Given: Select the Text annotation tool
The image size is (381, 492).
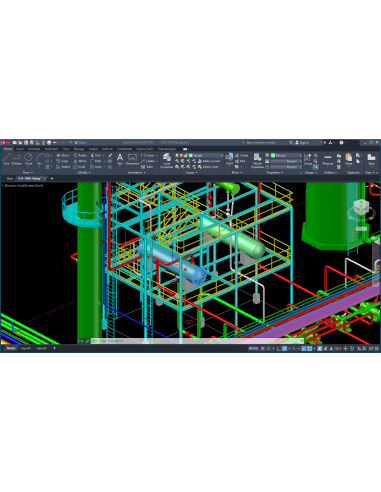Looking at the screenshot, I should coord(120,159).
